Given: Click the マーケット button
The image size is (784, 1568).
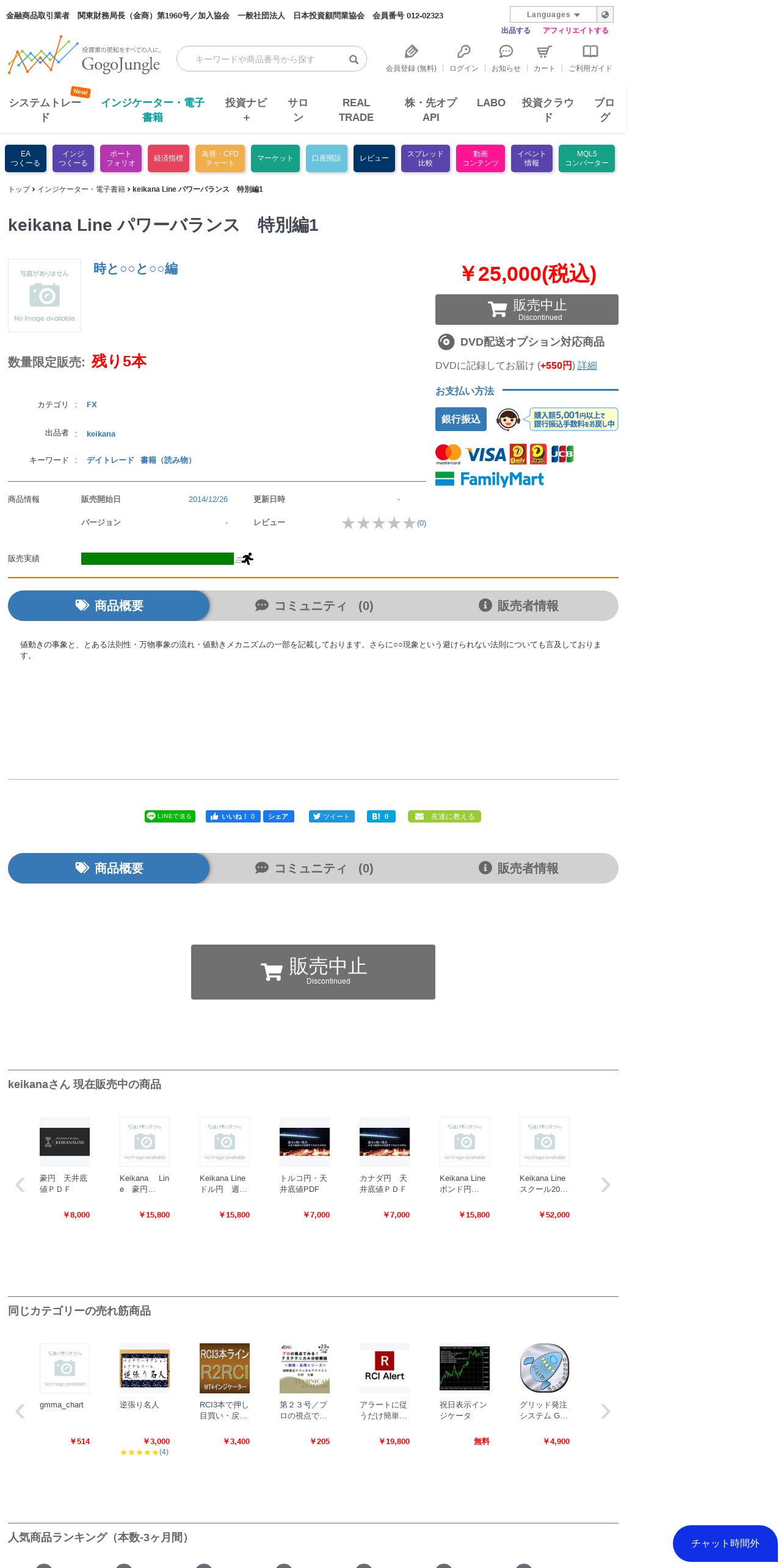Looking at the screenshot, I should pos(275,159).
